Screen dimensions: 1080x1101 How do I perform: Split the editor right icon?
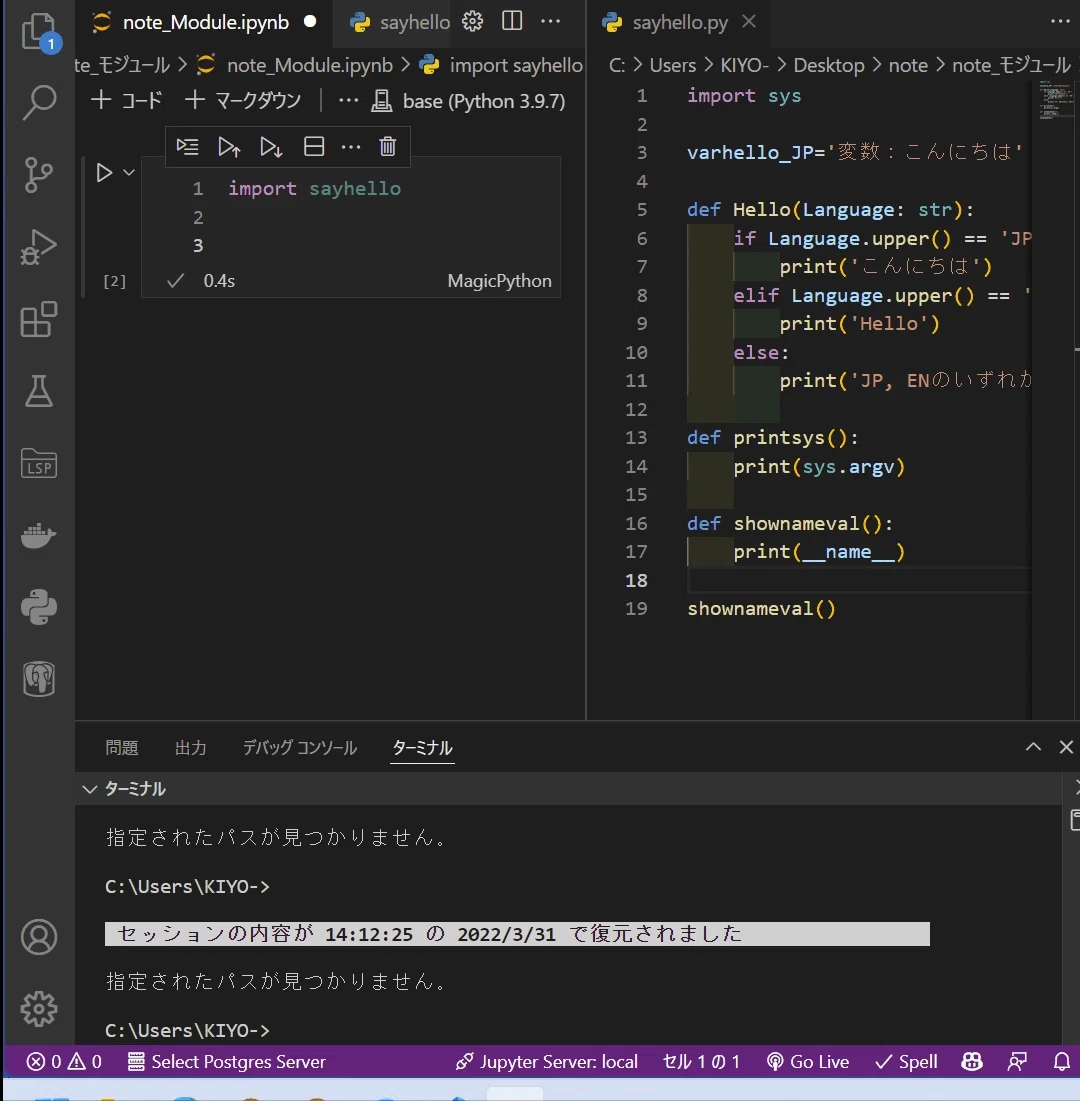coord(513,22)
